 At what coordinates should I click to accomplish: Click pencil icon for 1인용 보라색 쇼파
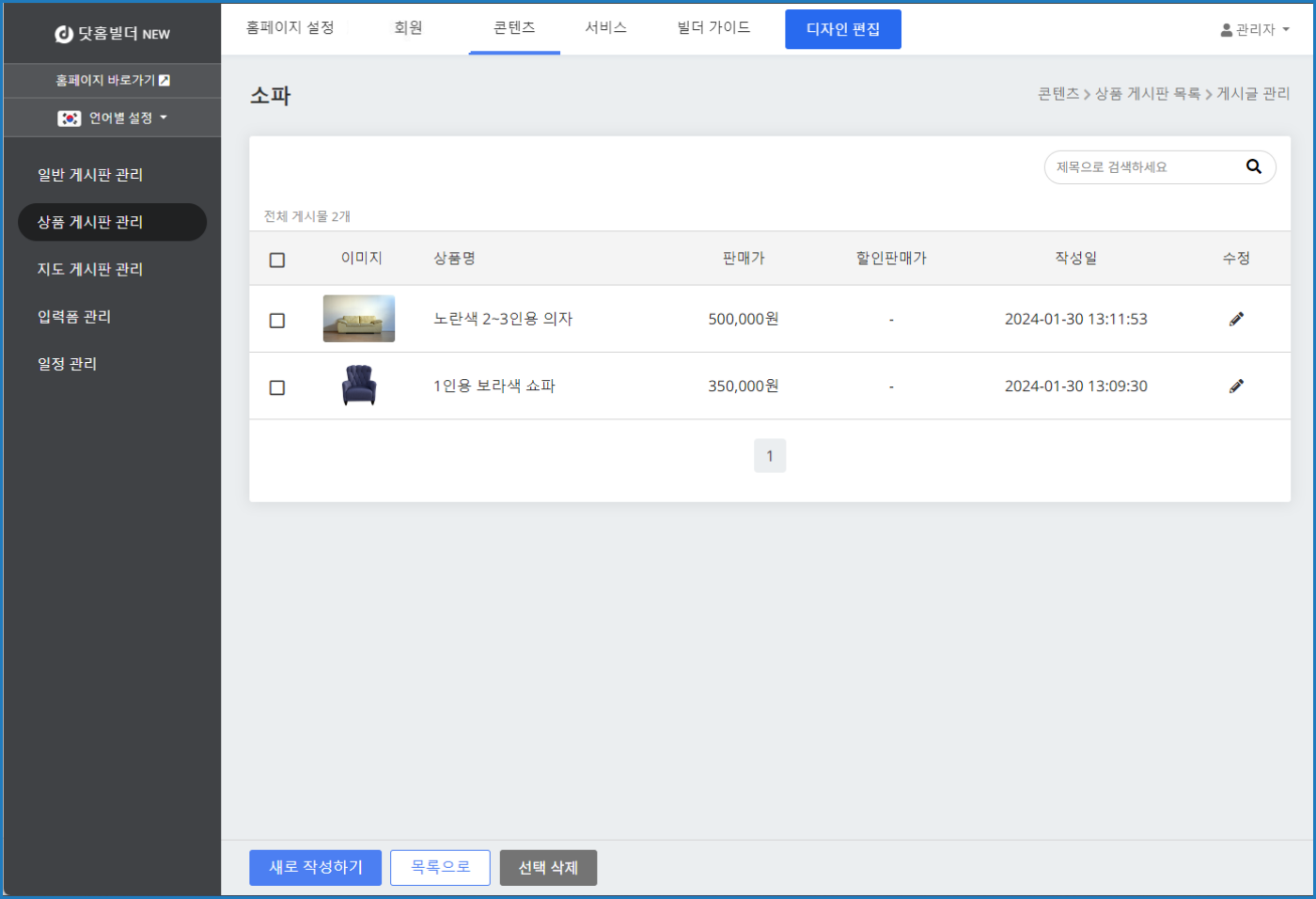(1236, 386)
